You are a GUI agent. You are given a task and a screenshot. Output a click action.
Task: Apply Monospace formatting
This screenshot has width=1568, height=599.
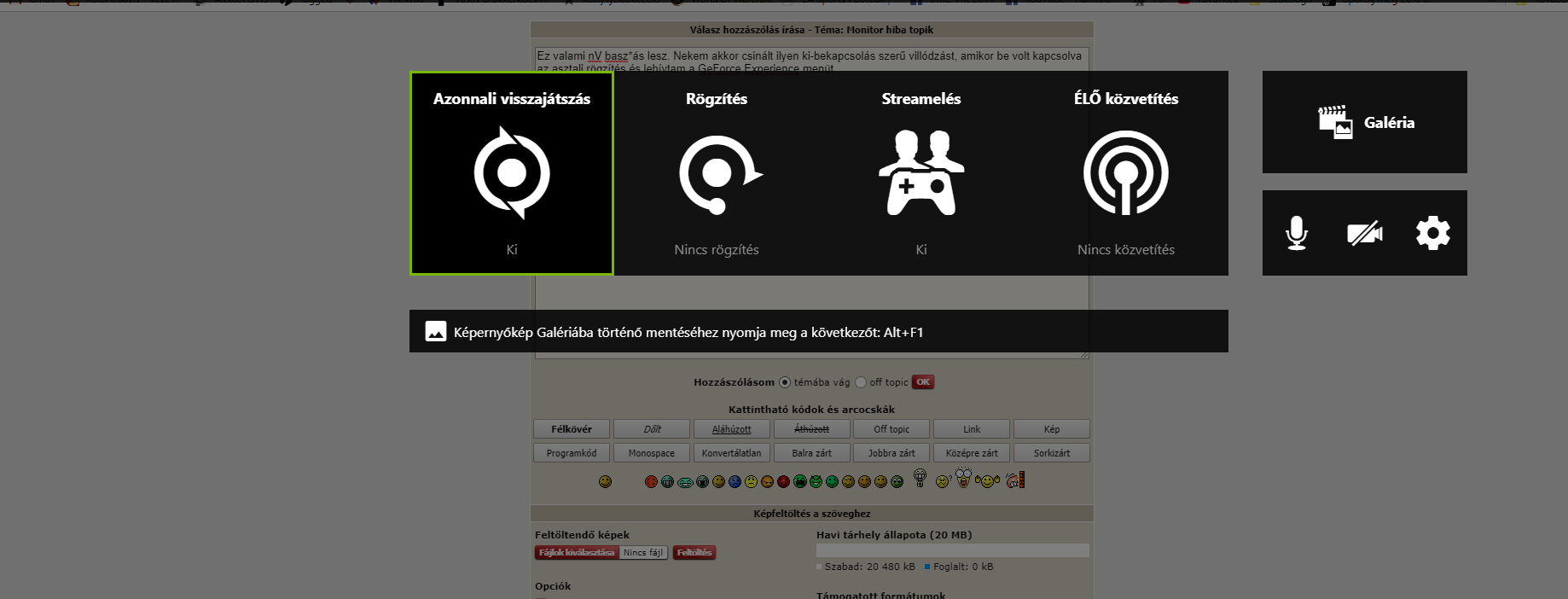pos(652,453)
